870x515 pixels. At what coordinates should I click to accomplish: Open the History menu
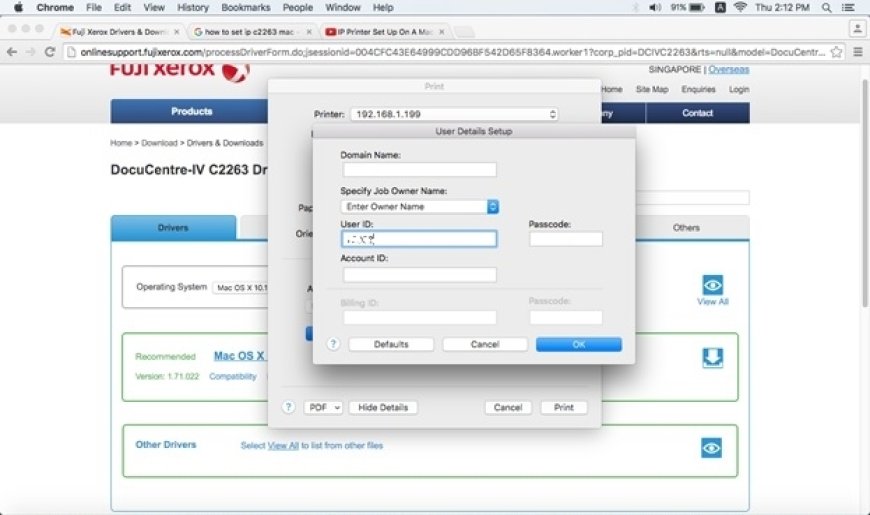[x=193, y=8]
